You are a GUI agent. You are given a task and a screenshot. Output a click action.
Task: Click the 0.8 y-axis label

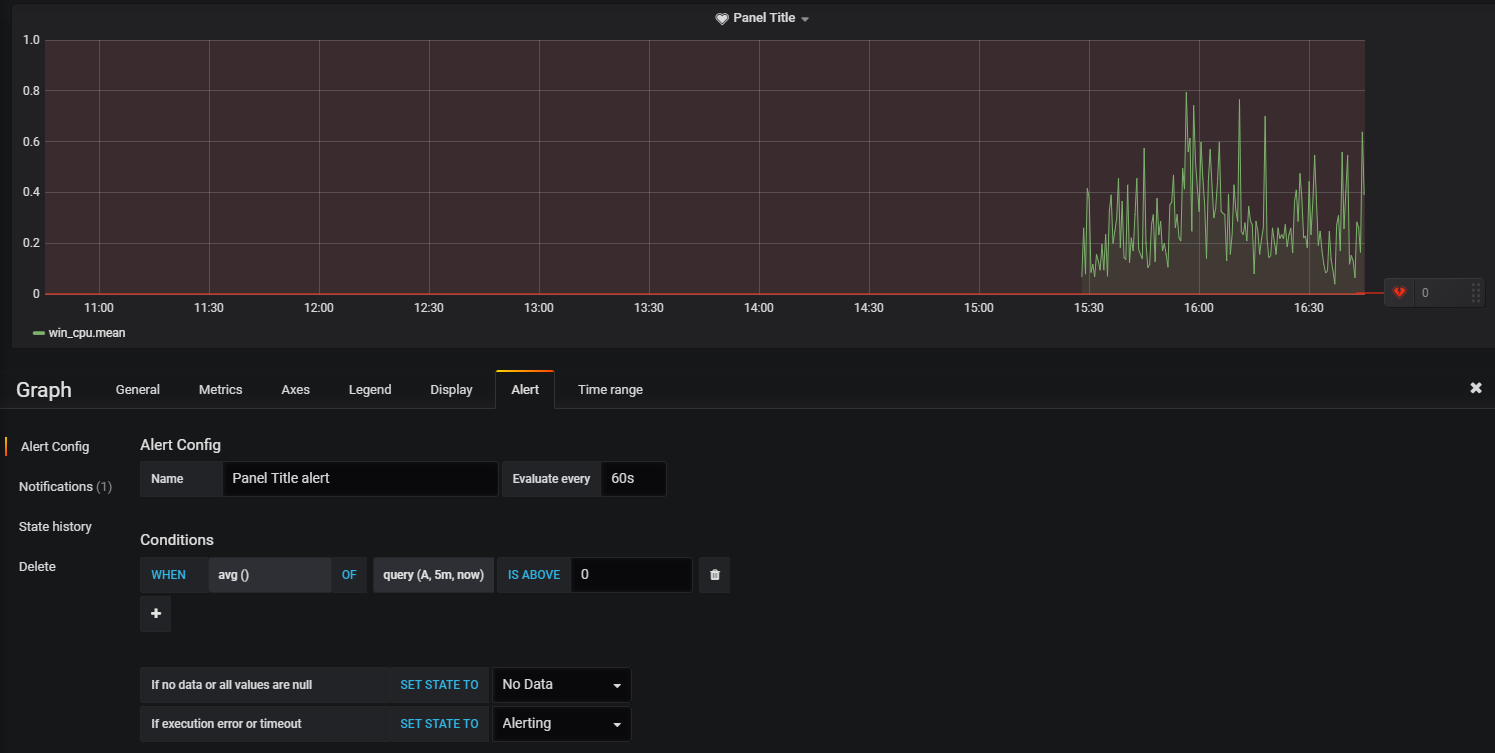click(30, 91)
